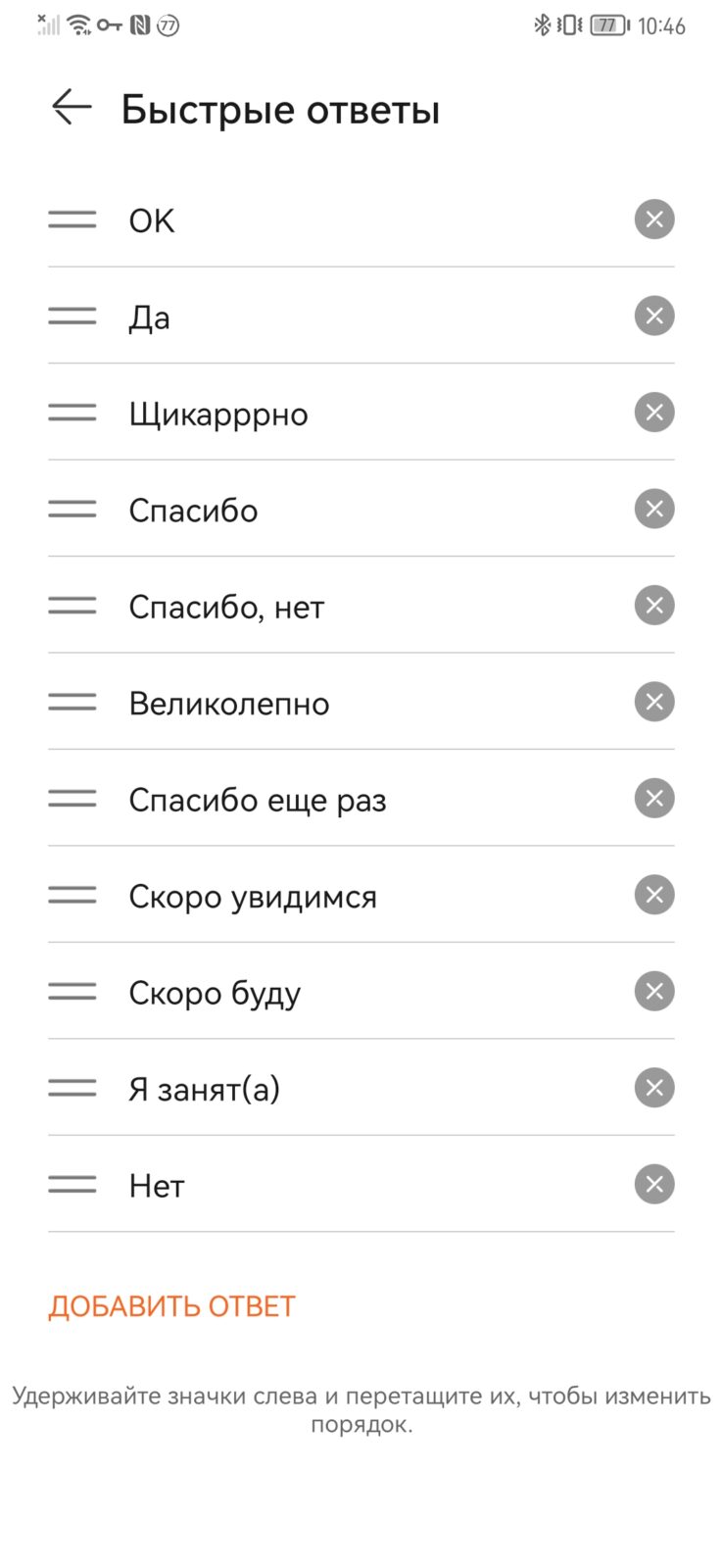The width and height of the screenshot is (723, 1568).
Task: Remove the "Великолепно" reply
Action: click(654, 702)
